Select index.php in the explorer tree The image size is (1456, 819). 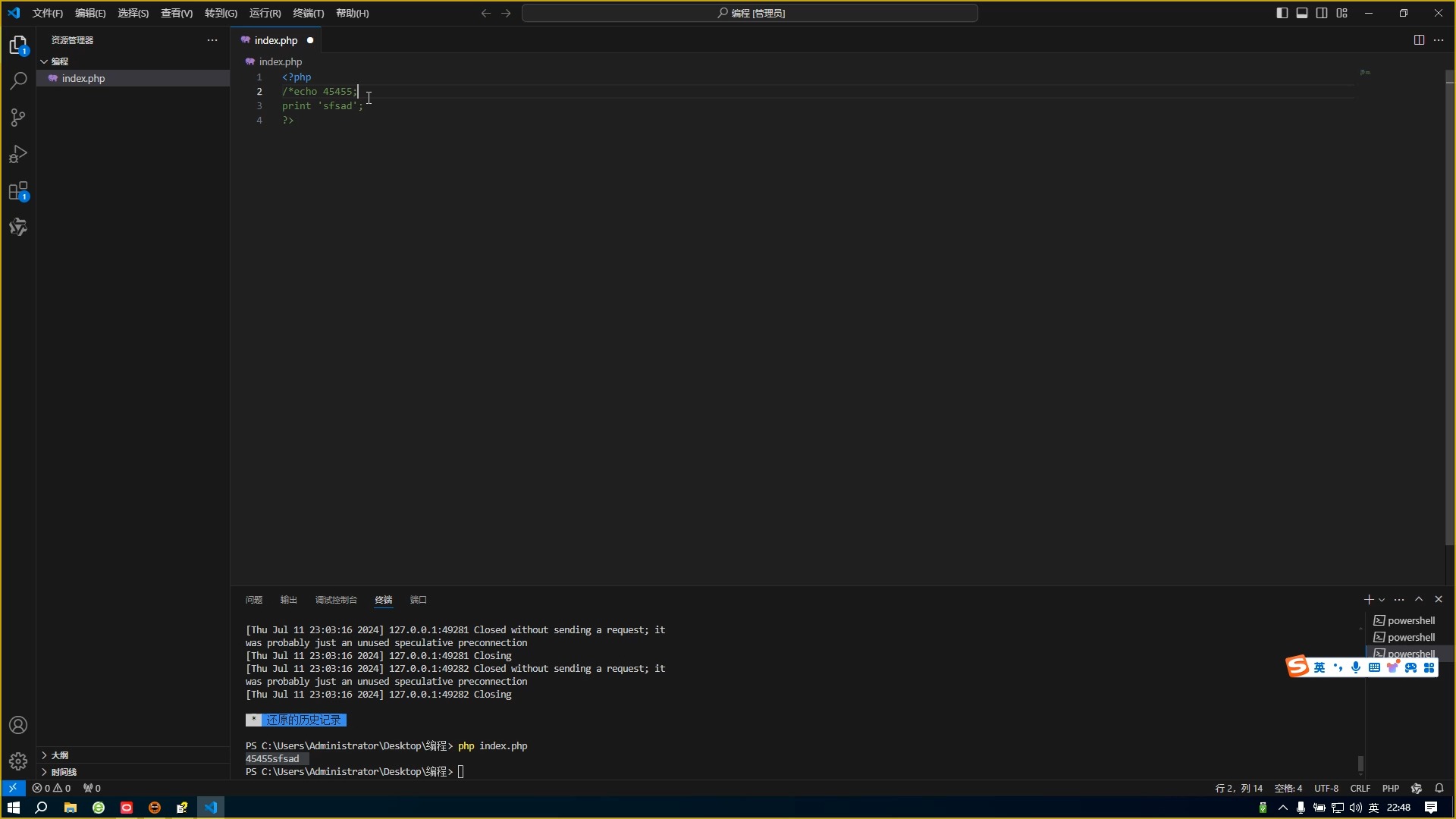point(83,78)
